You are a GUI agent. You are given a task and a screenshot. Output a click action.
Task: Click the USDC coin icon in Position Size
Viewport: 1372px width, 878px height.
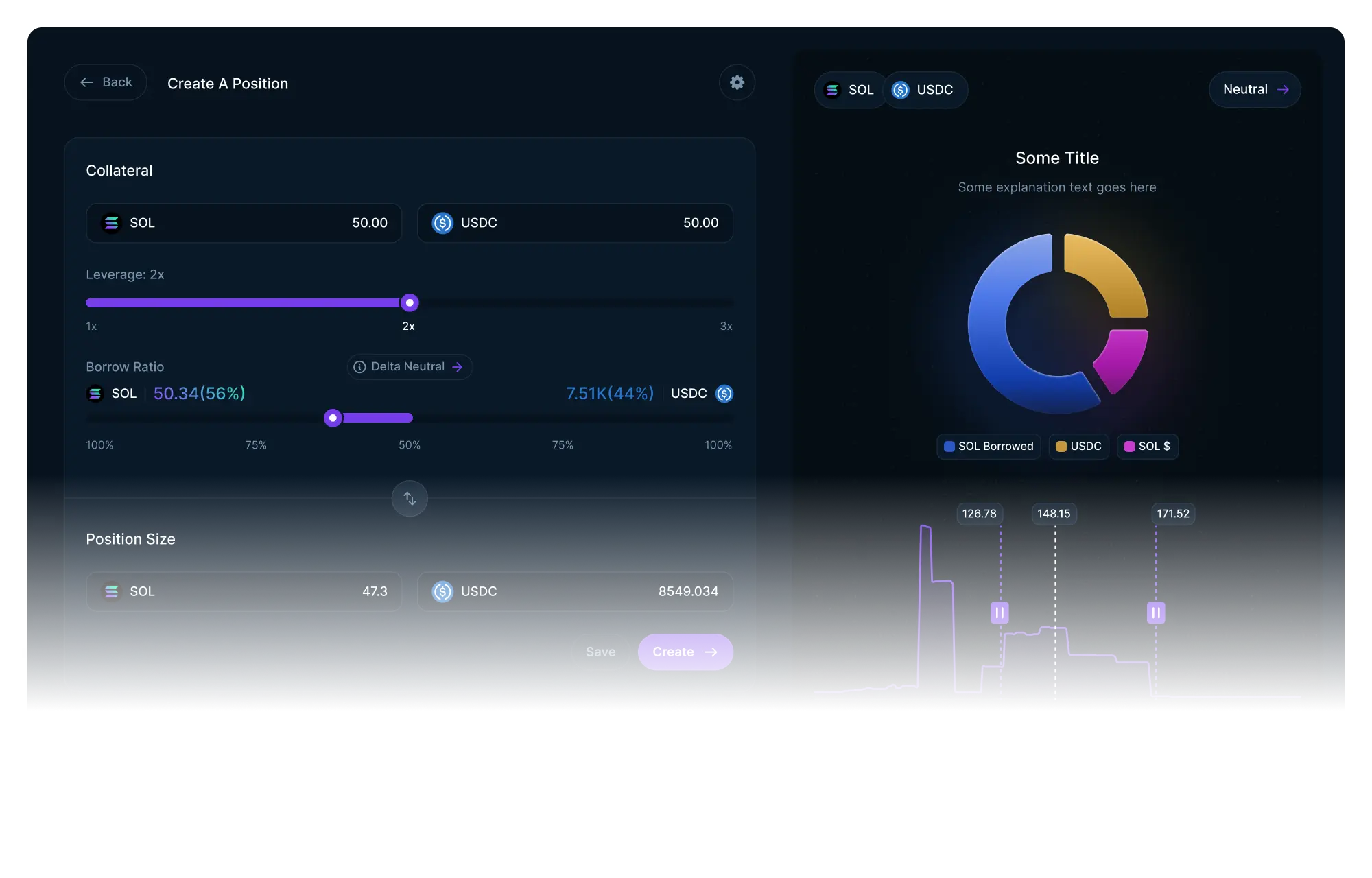pyautogui.click(x=442, y=591)
